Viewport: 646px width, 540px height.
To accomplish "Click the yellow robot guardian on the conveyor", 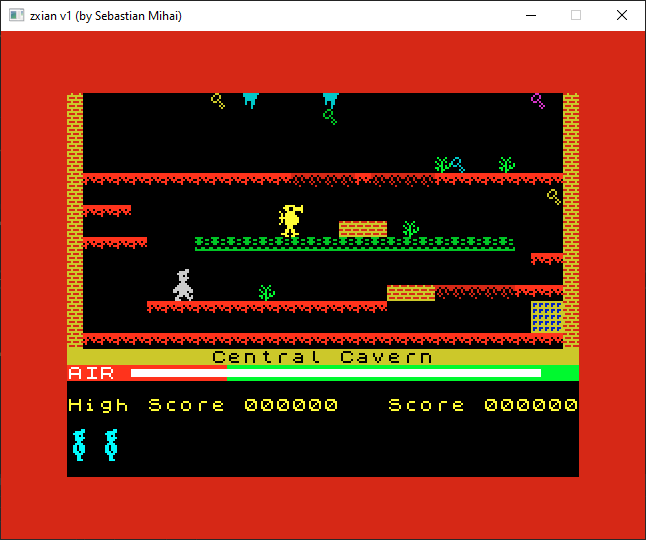I will pos(291,220).
